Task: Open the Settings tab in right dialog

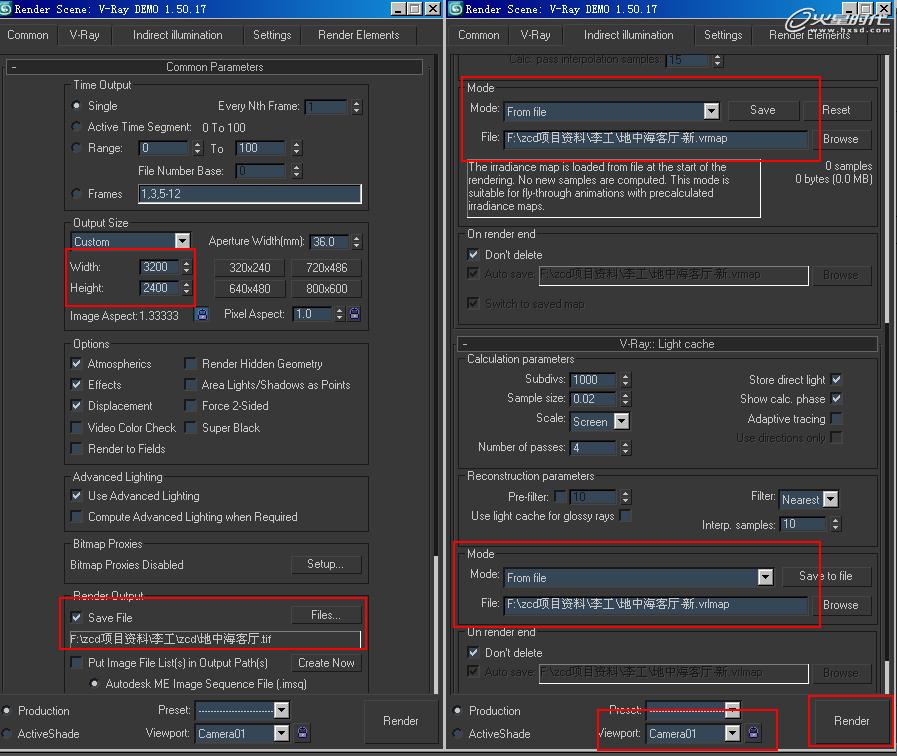Action: pos(722,35)
